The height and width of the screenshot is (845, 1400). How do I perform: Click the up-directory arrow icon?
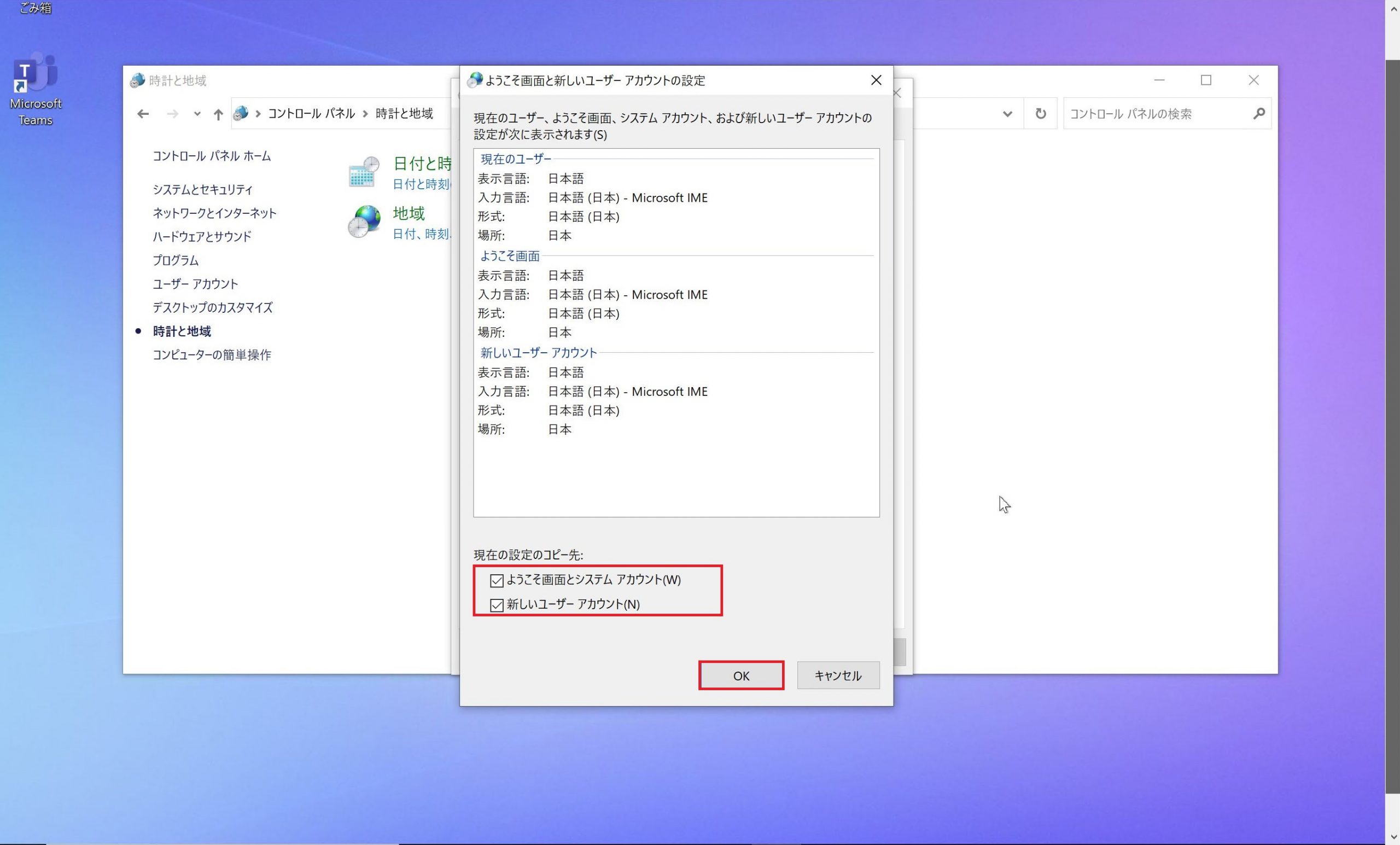click(x=218, y=114)
